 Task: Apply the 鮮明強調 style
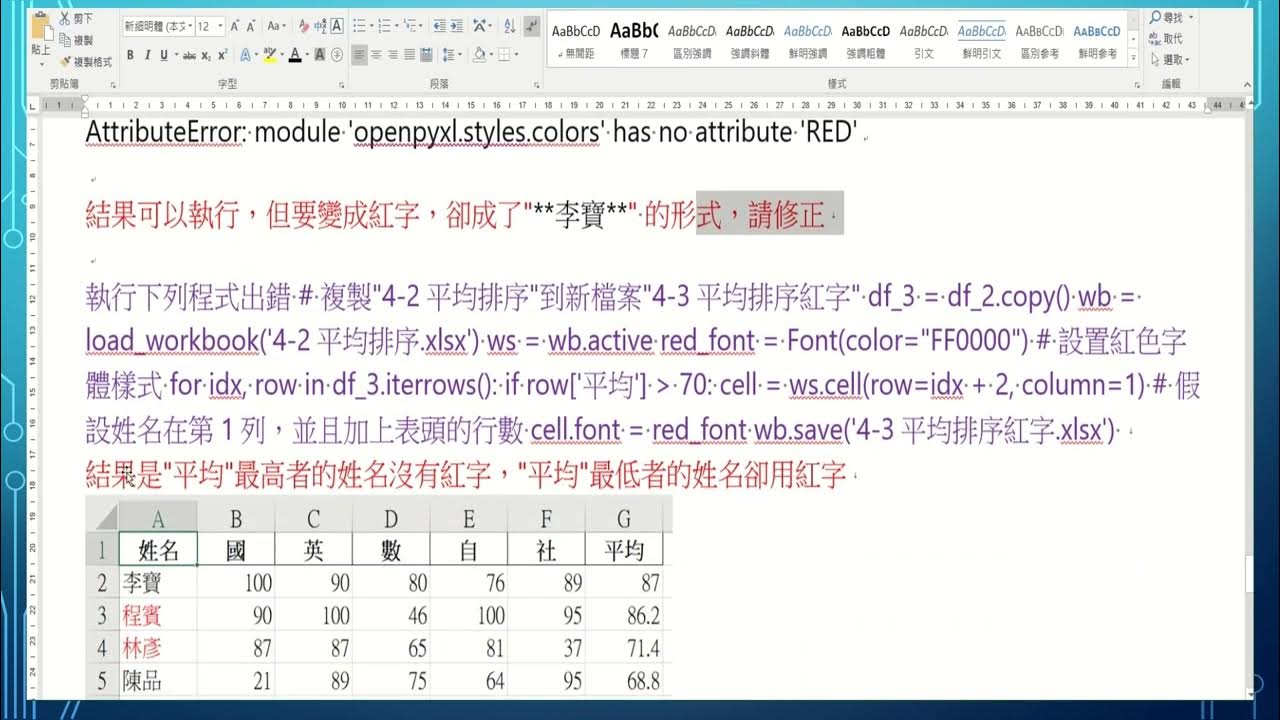pyautogui.click(x=808, y=41)
